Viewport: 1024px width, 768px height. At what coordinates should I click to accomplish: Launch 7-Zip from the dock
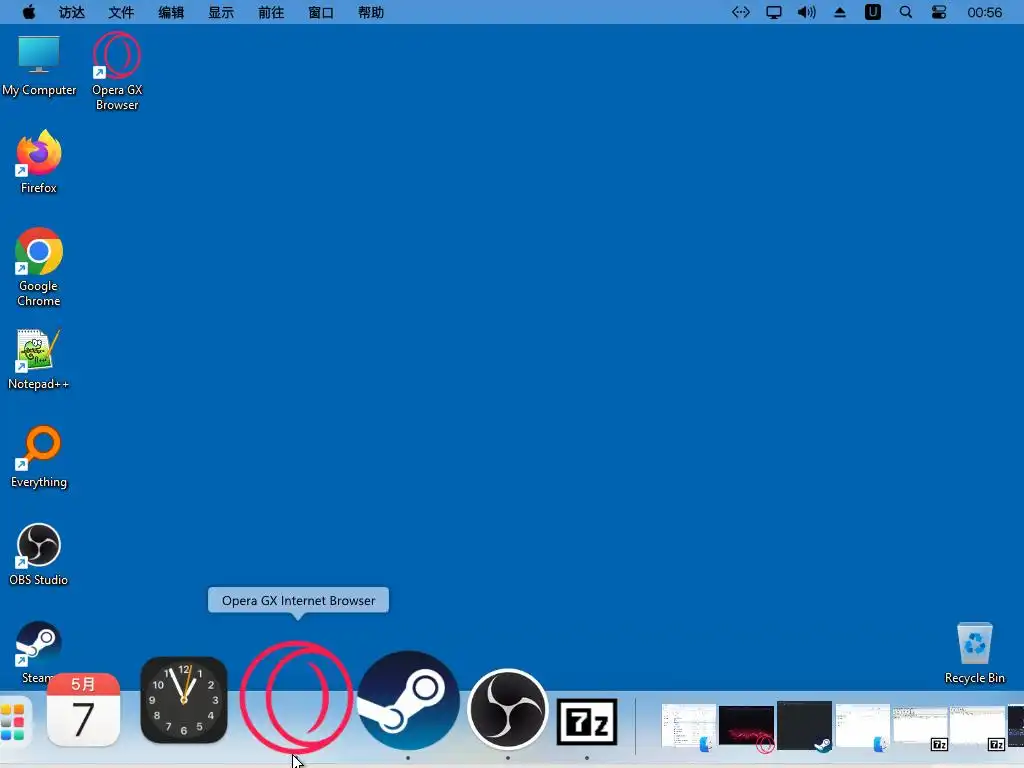pos(586,722)
